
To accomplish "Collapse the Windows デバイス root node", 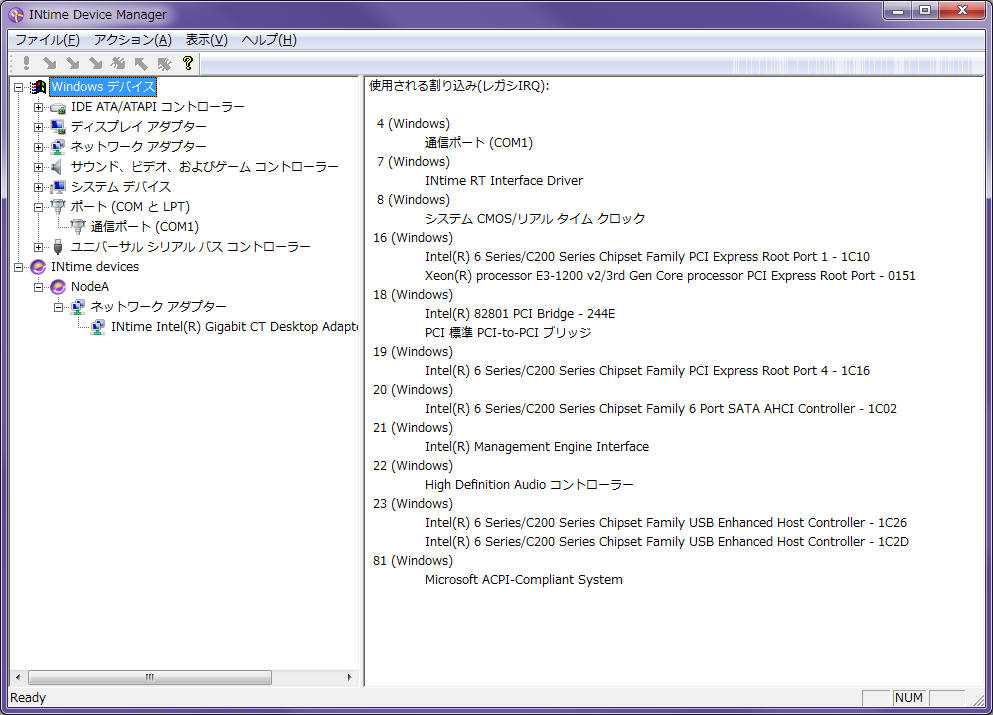I will 18,87.
